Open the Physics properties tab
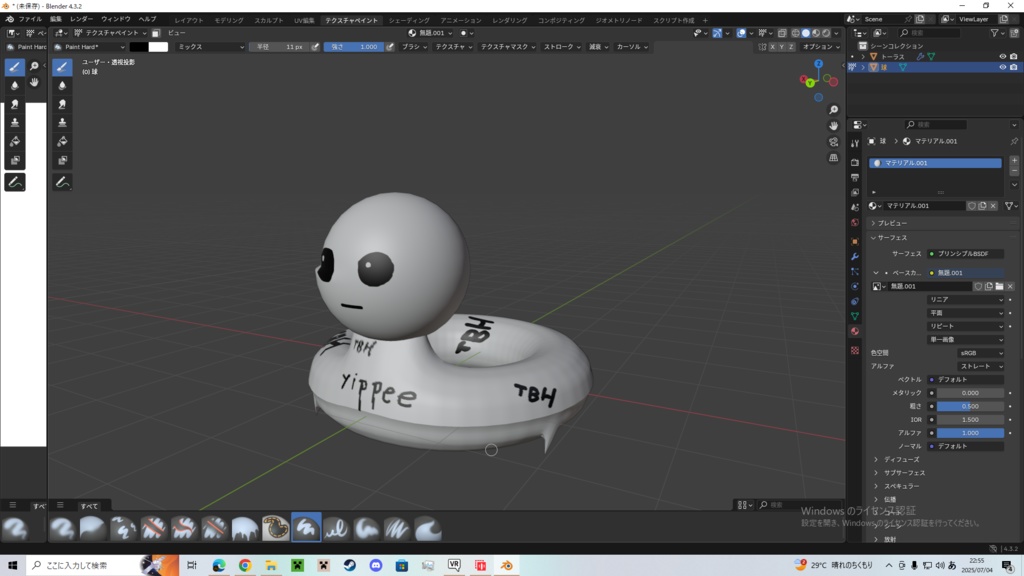 (x=855, y=287)
